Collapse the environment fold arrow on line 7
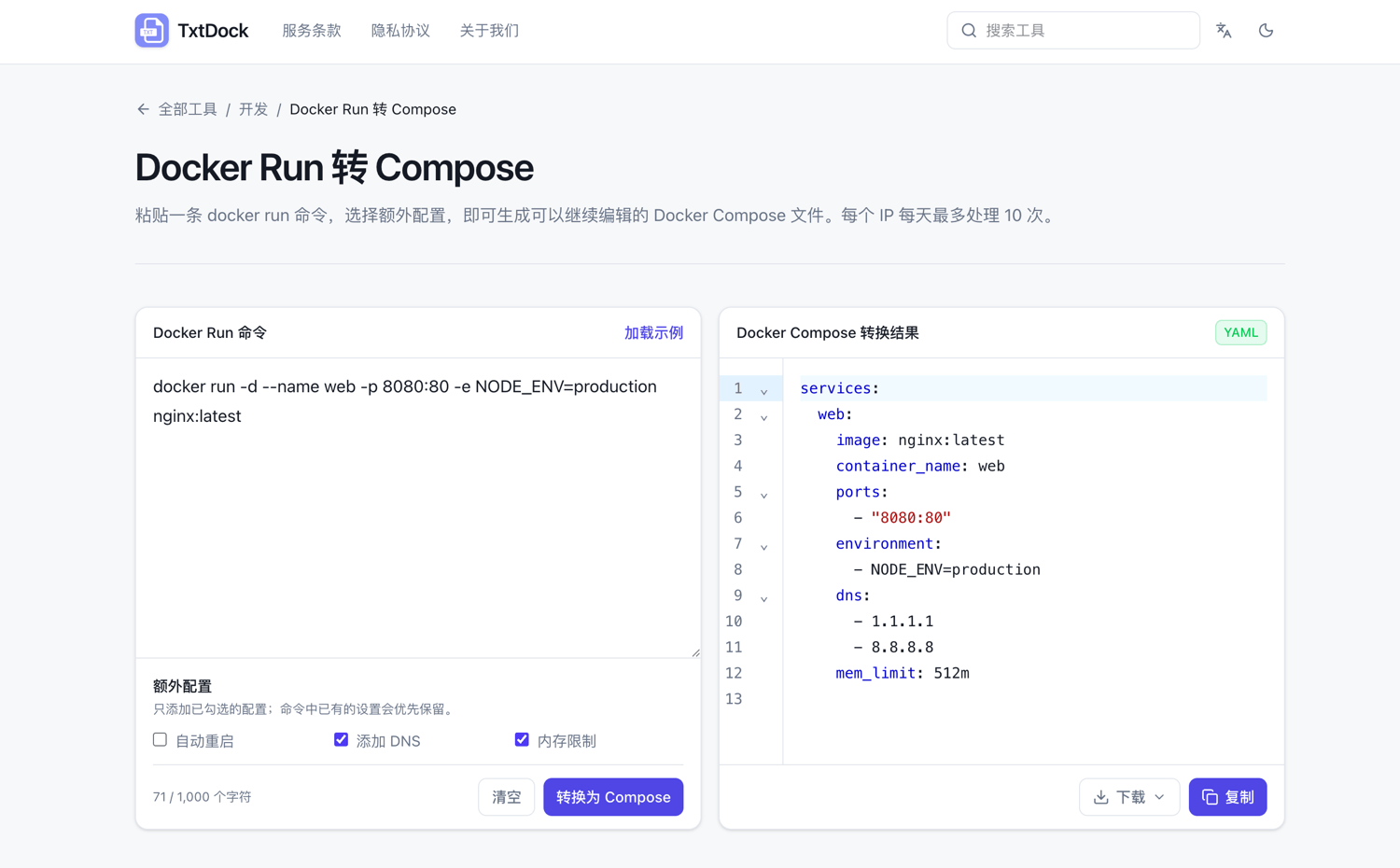This screenshot has height=868, width=1400. click(763, 547)
